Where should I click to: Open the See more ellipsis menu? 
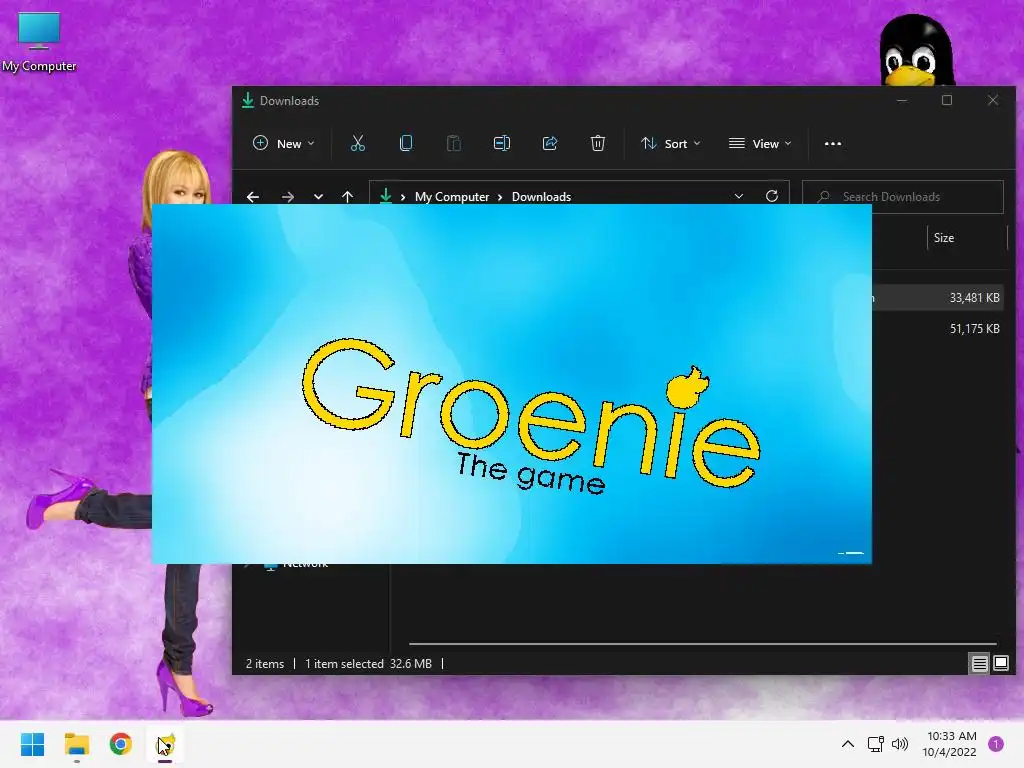tap(833, 144)
